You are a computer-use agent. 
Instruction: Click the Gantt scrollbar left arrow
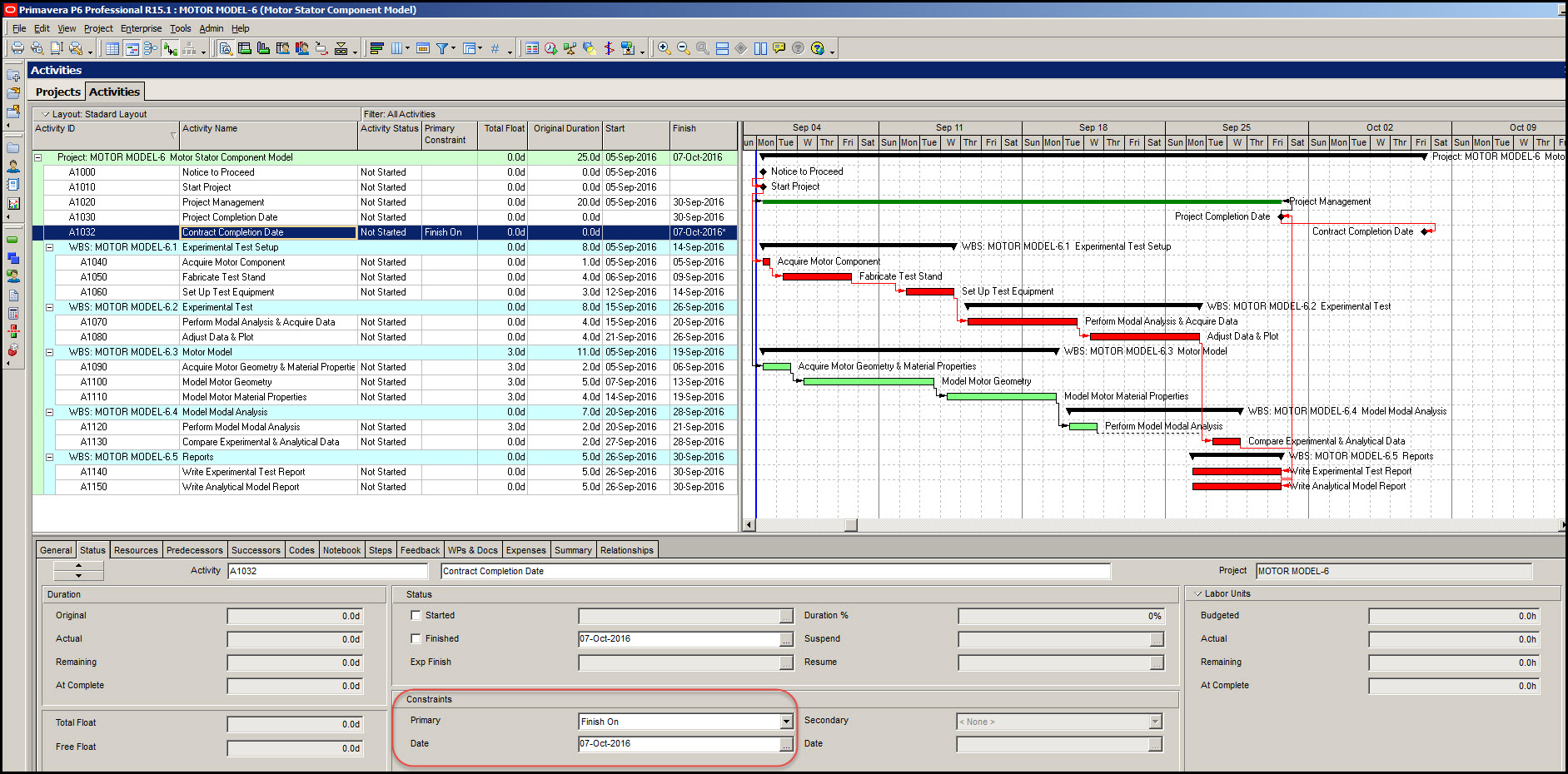pos(749,525)
